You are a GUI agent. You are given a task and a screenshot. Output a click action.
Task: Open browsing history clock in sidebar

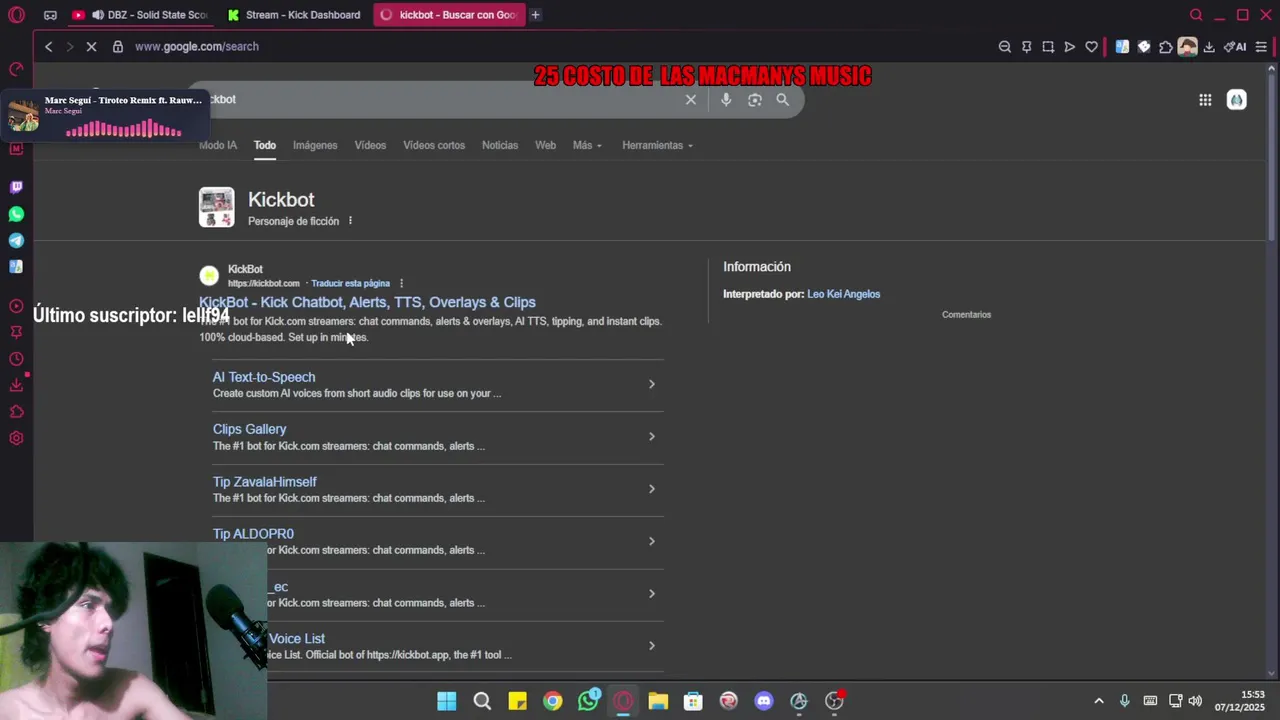point(16,359)
